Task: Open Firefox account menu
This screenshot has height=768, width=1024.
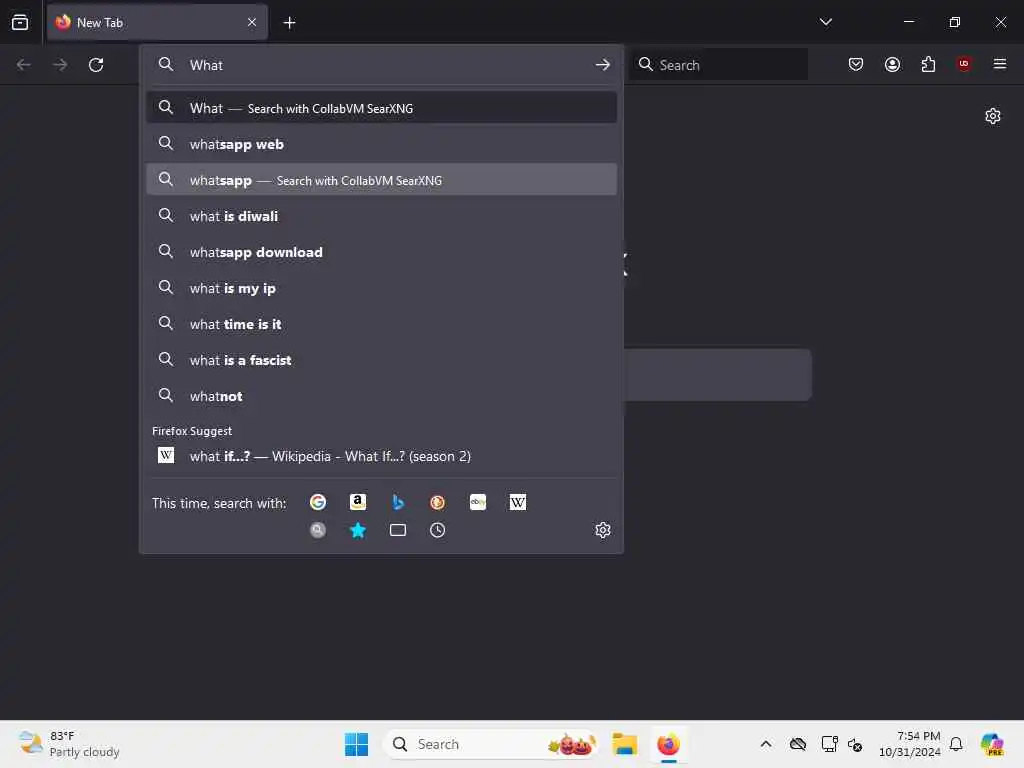Action: click(892, 64)
